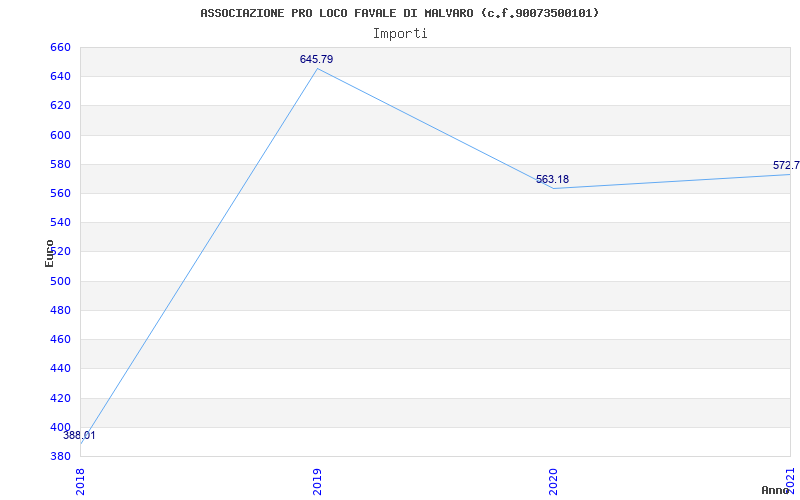Click the 600 y-axis value
The image size is (800, 500).
click(x=60, y=135)
